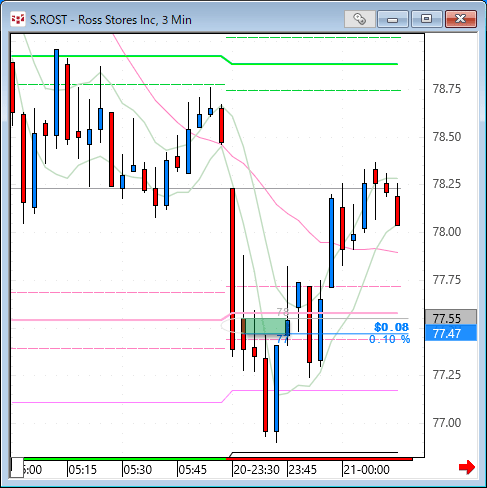This screenshot has width=487, height=488.
Task: Click the 0.10 % change value
Action: [389, 339]
